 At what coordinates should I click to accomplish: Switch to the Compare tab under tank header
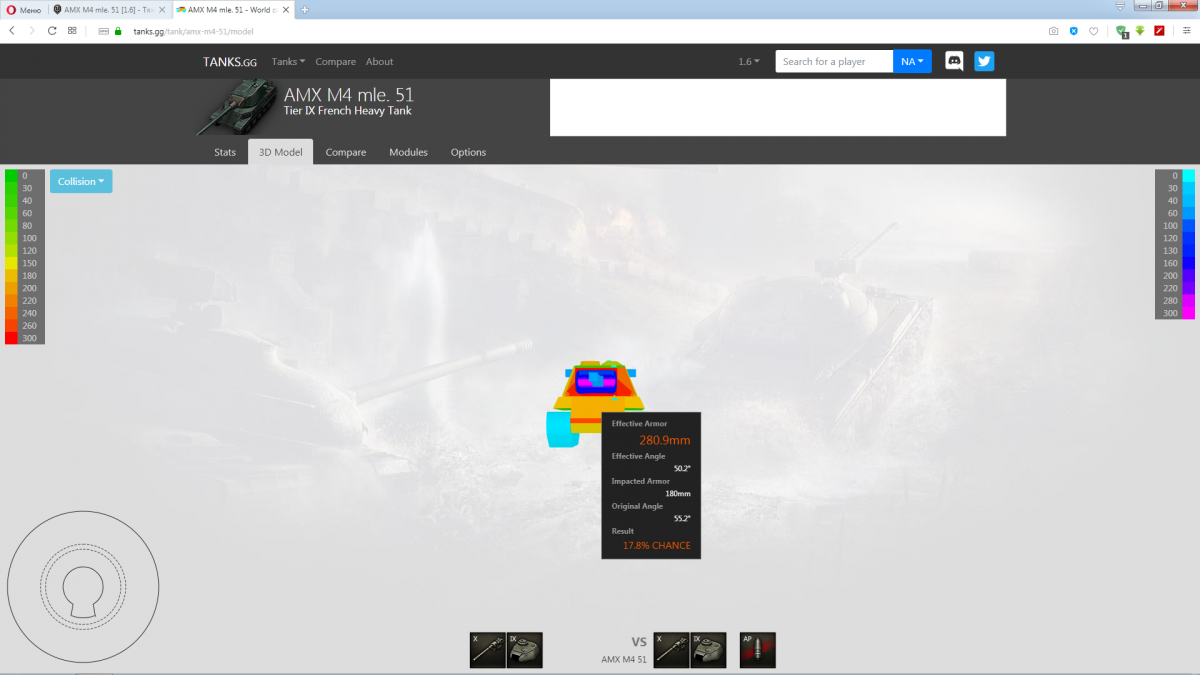pyautogui.click(x=345, y=152)
